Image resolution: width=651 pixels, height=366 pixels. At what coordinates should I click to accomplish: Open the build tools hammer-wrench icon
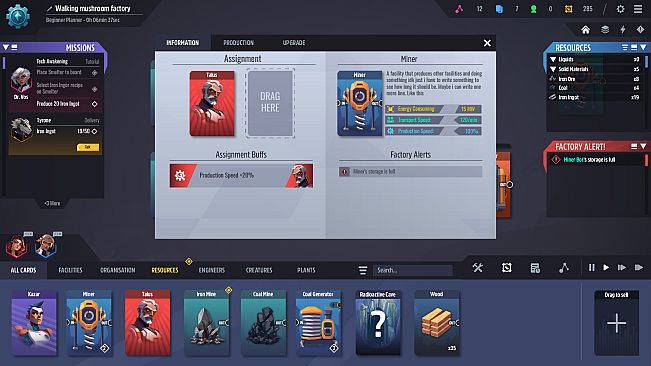click(477, 268)
